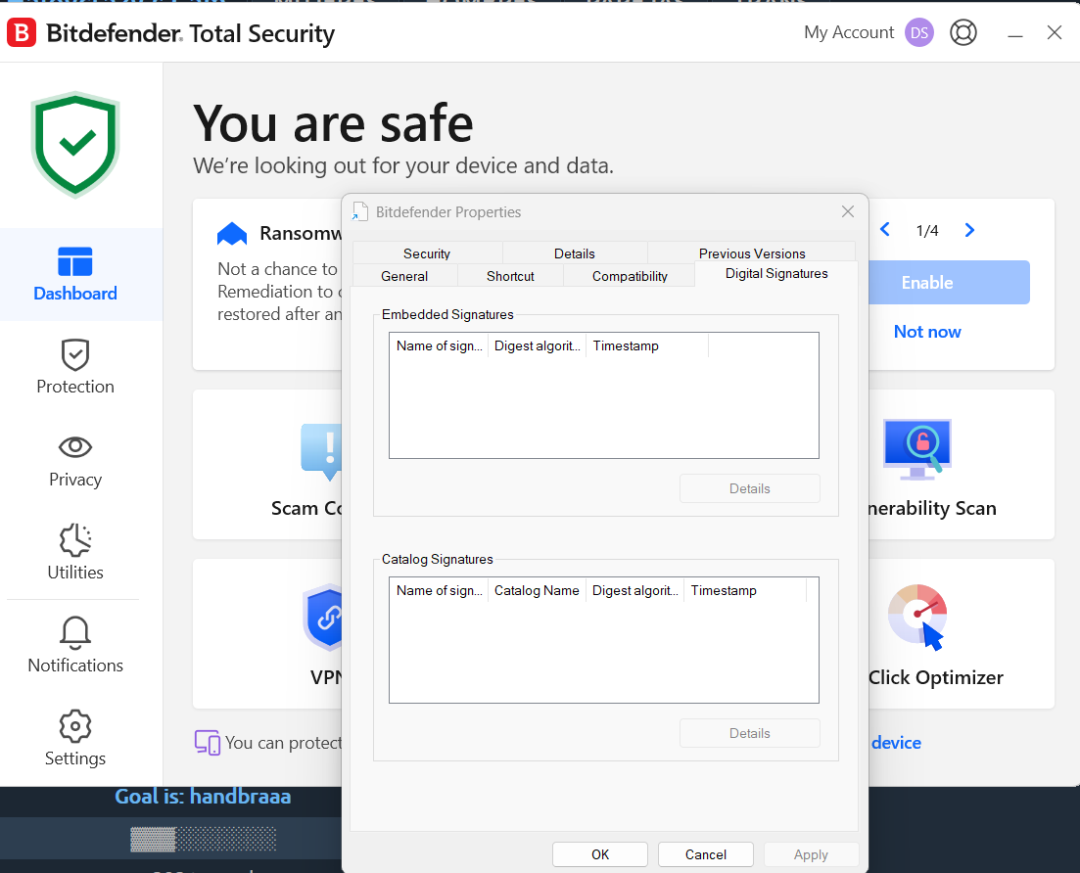Open the Dashboard section in sidebar
Image resolution: width=1080 pixels, height=873 pixels.
click(x=75, y=274)
